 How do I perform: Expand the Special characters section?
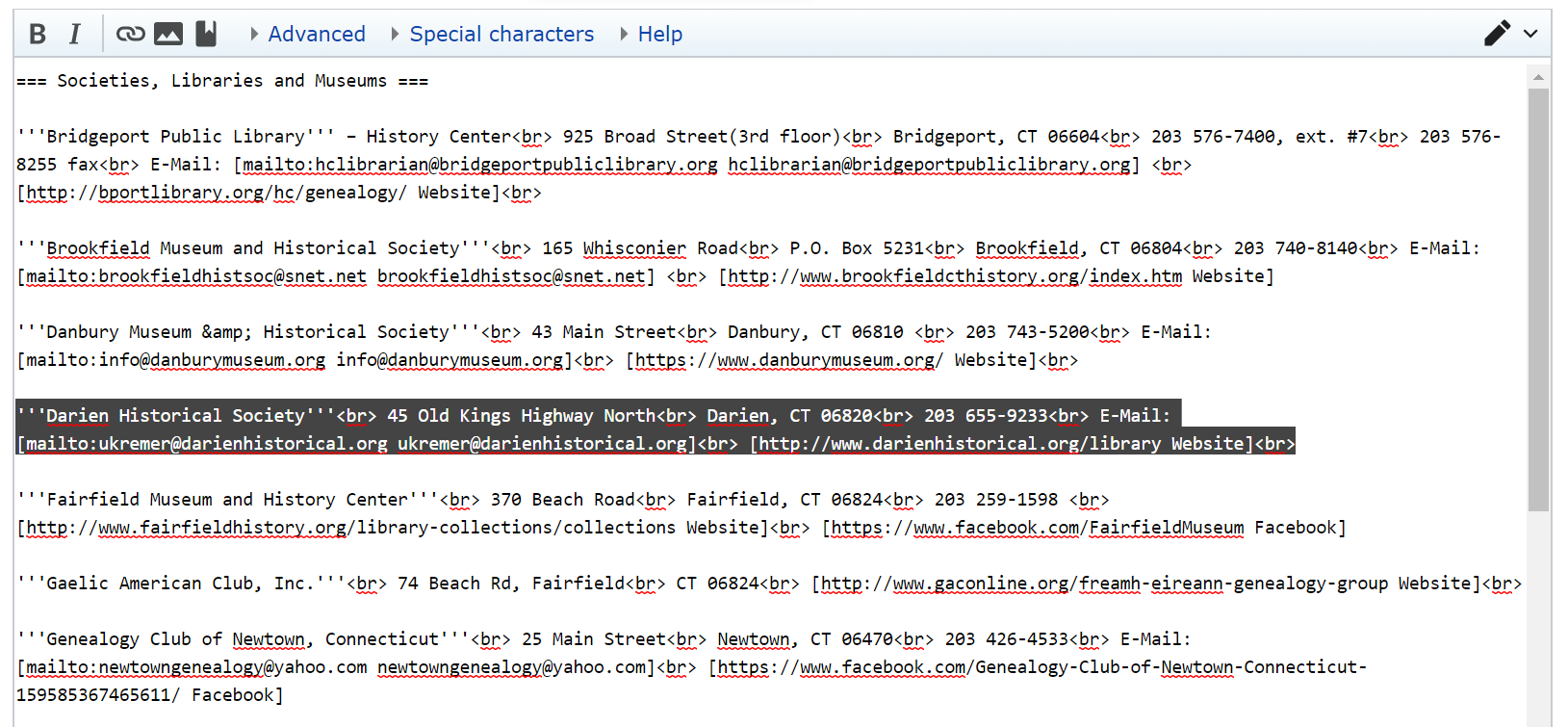pos(493,34)
